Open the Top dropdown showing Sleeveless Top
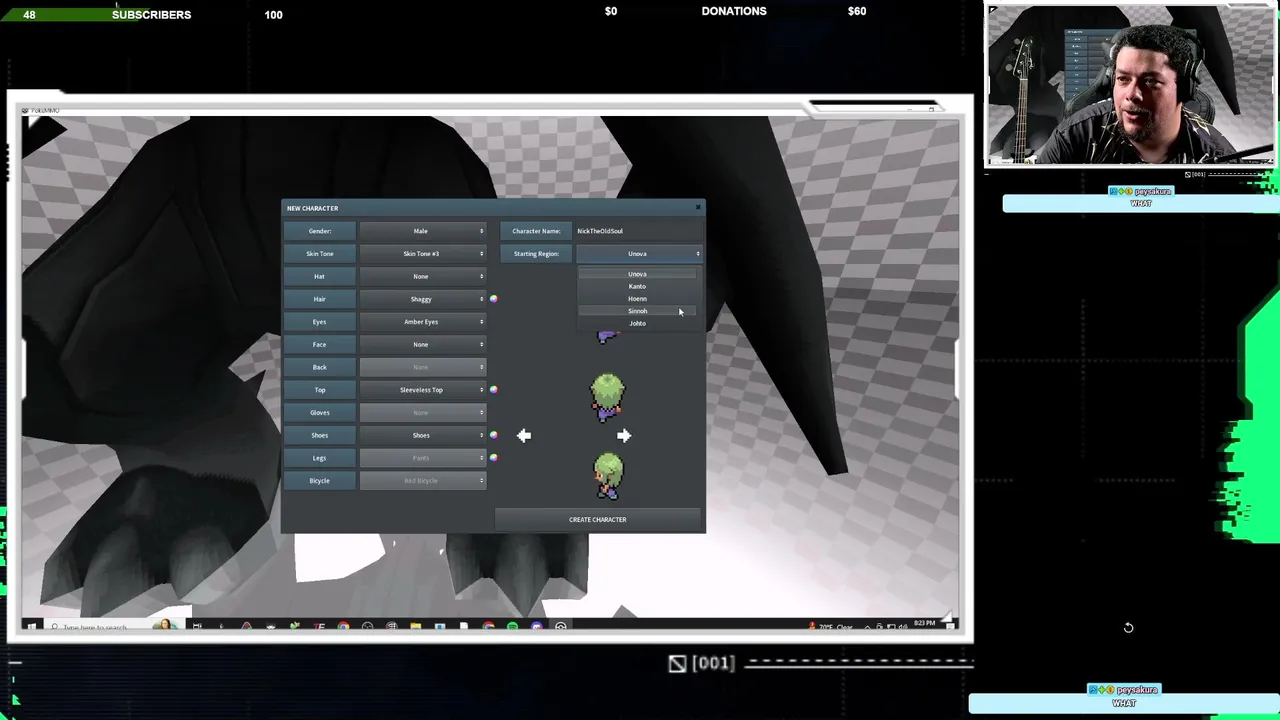Image resolution: width=1280 pixels, height=720 pixels. point(422,390)
